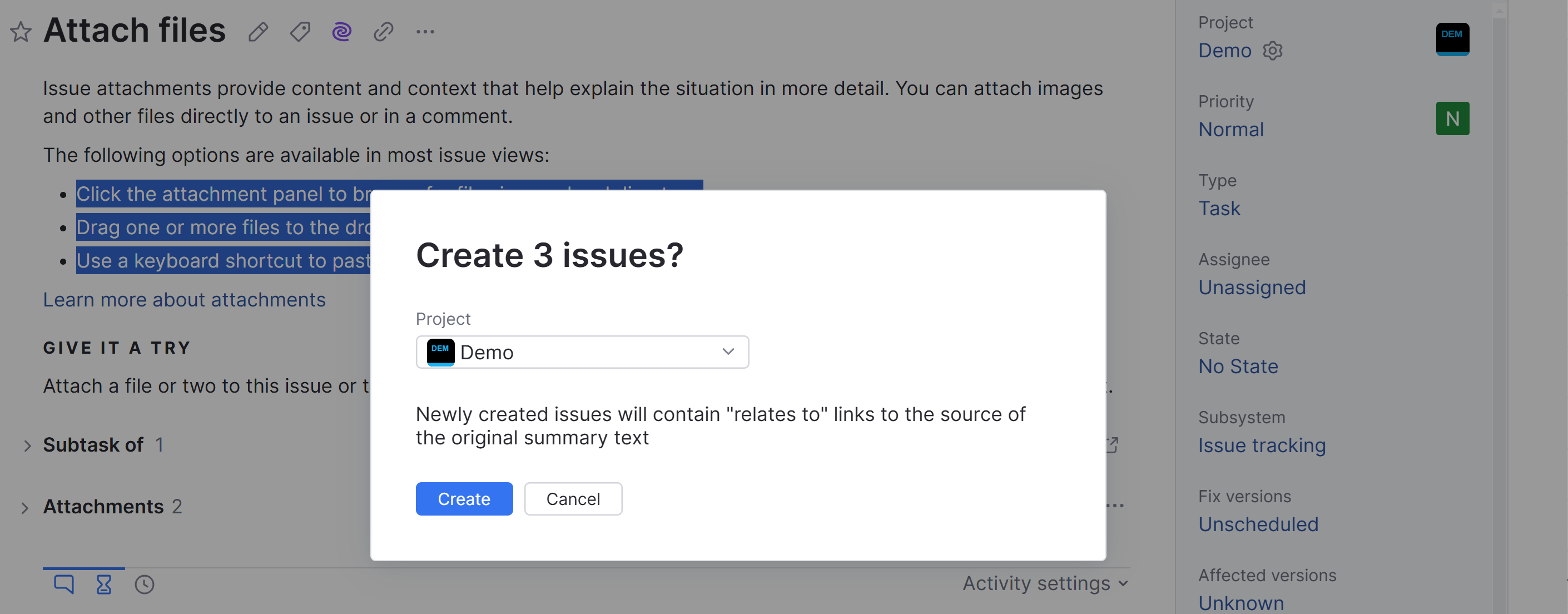Click Unassigned under Assignee
1568x614 pixels.
tap(1252, 288)
